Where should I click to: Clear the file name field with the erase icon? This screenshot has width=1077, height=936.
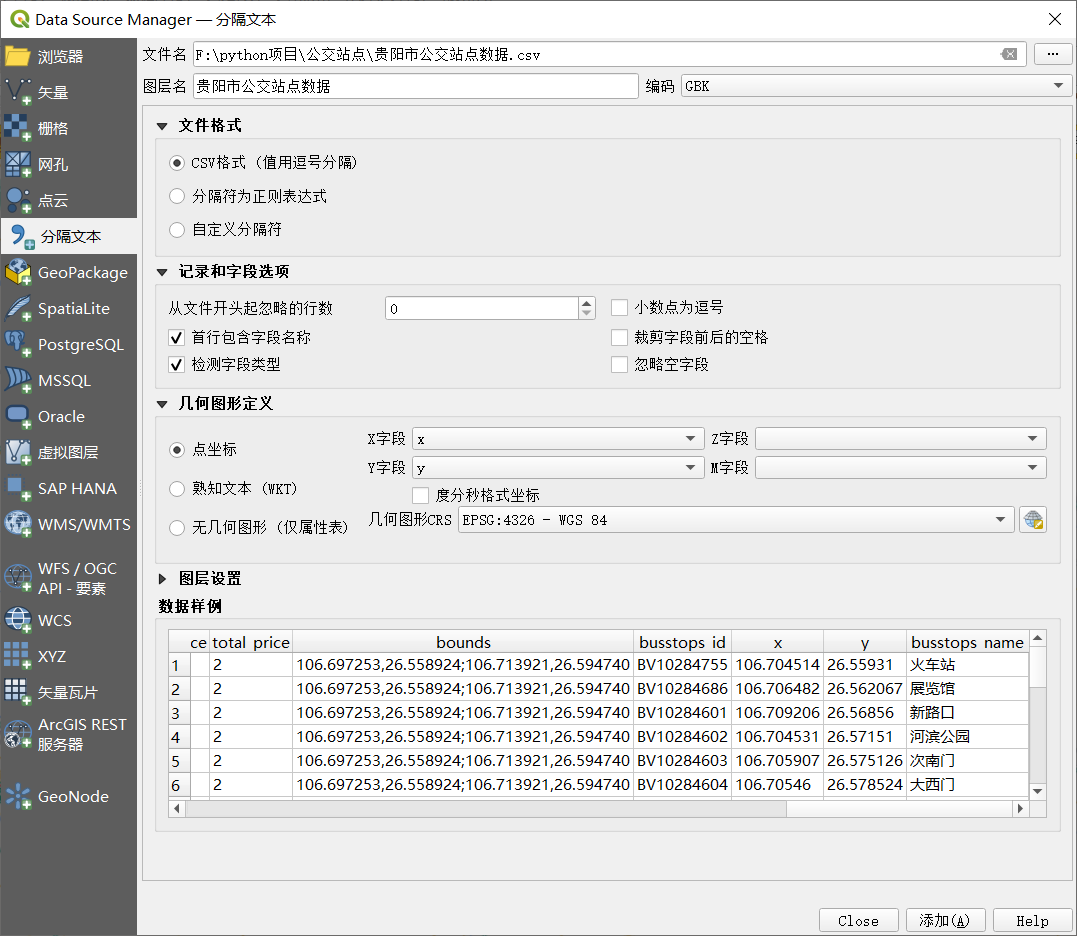click(x=1009, y=54)
